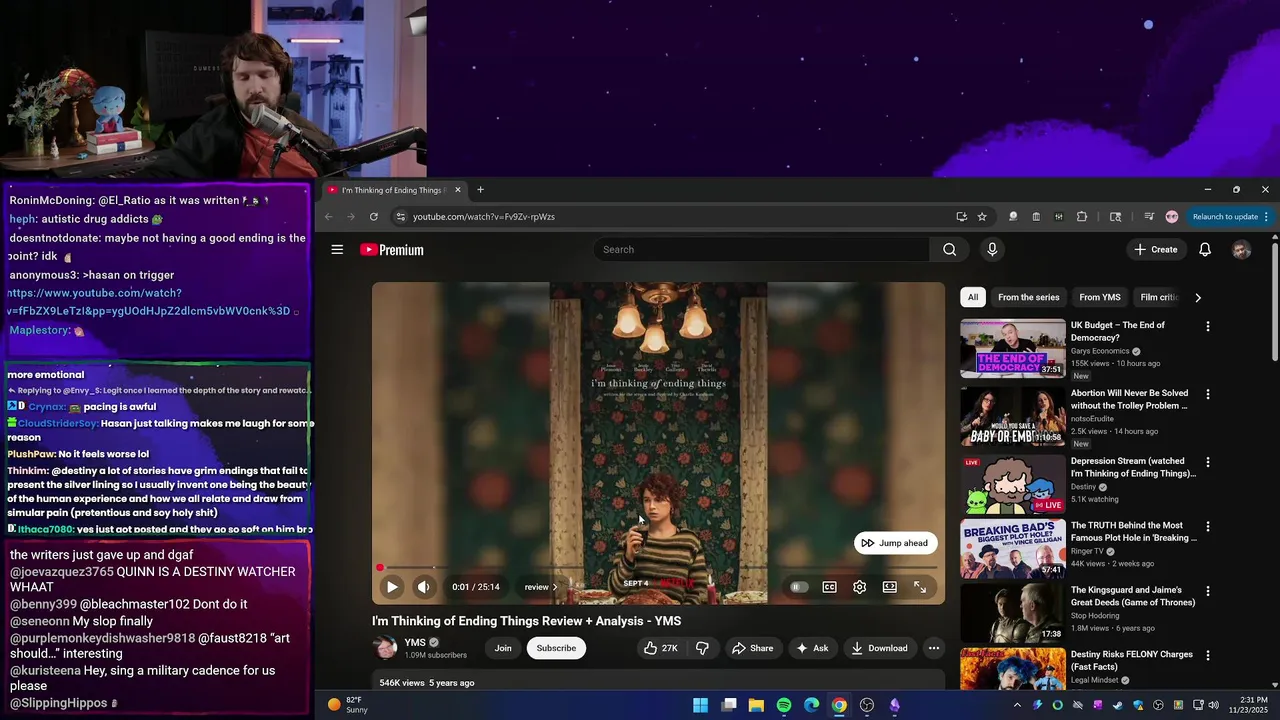Play the YouTube video
Viewport: 1280px width, 720px height.
(x=392, y=587)
